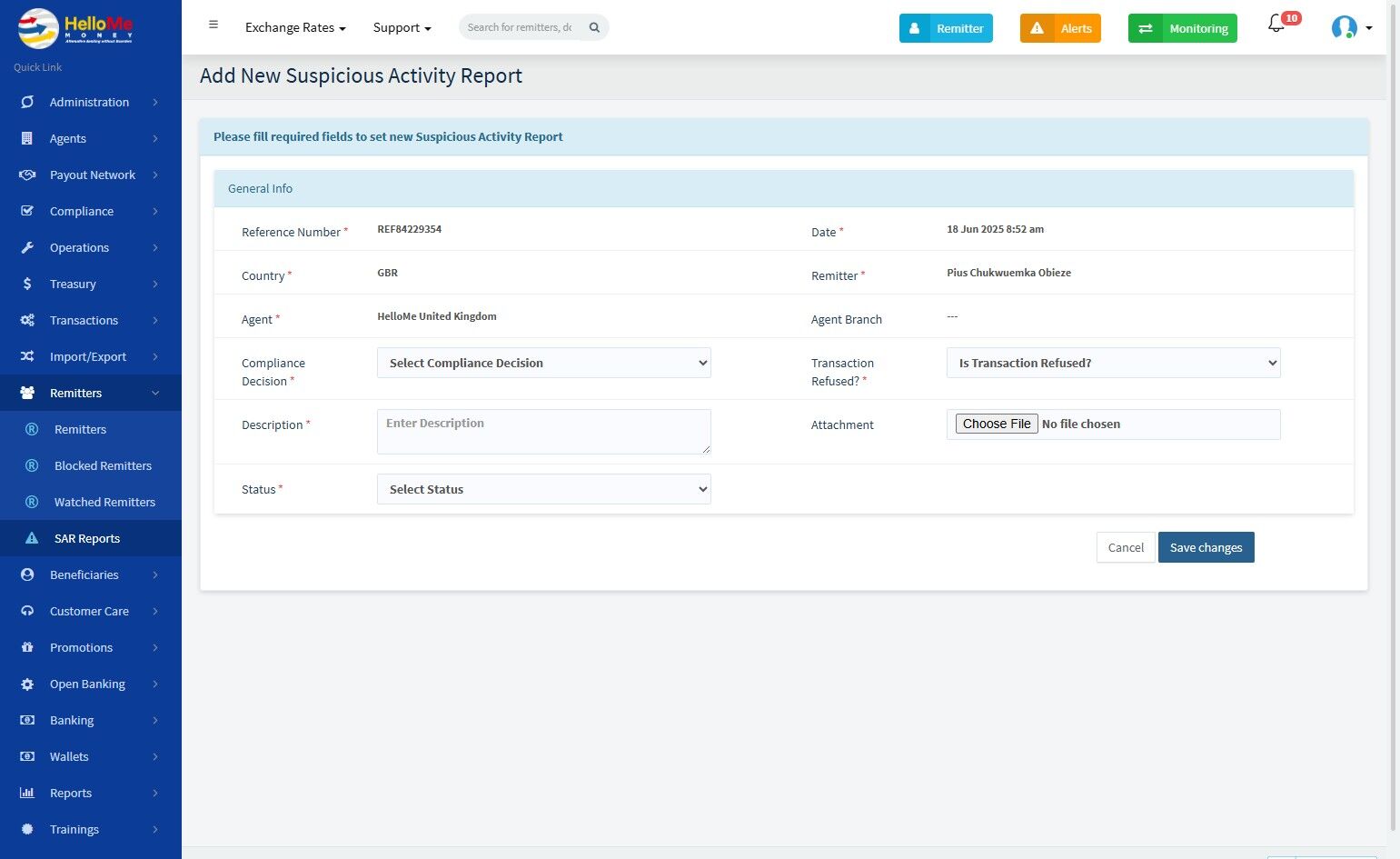The width and height of the screenshot is (1400, 859).
Task: Open the Is Transaction Refused dropdown
Action: pos(1113,363)
